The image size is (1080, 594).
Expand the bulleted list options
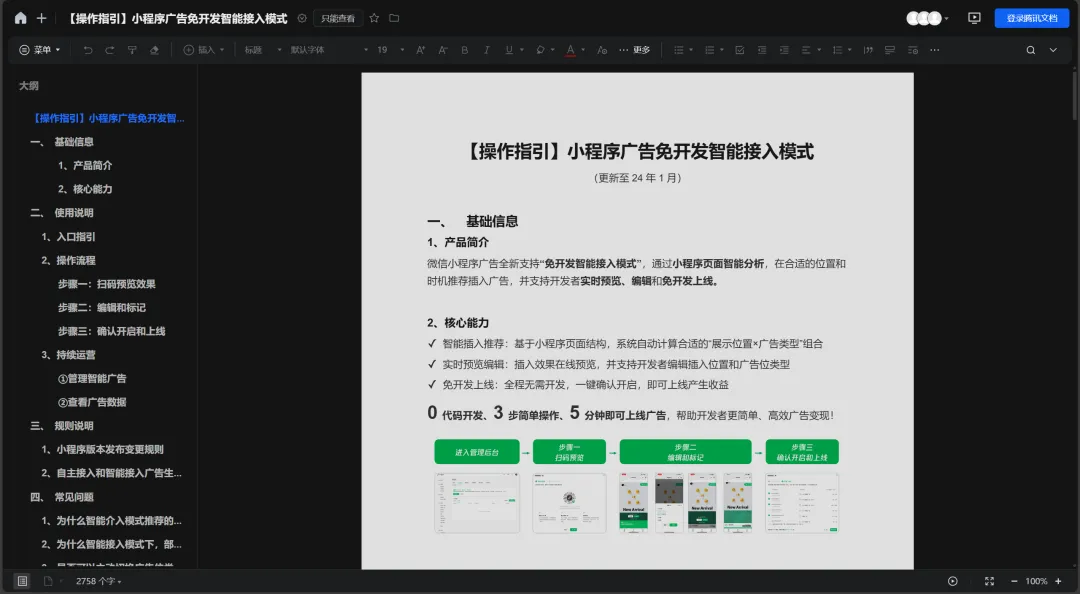click(691, 50)
